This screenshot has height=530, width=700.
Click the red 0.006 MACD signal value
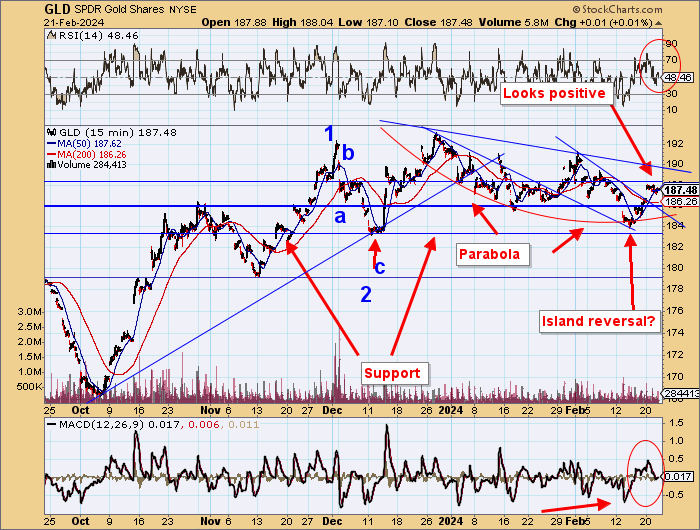click(204, 424)
